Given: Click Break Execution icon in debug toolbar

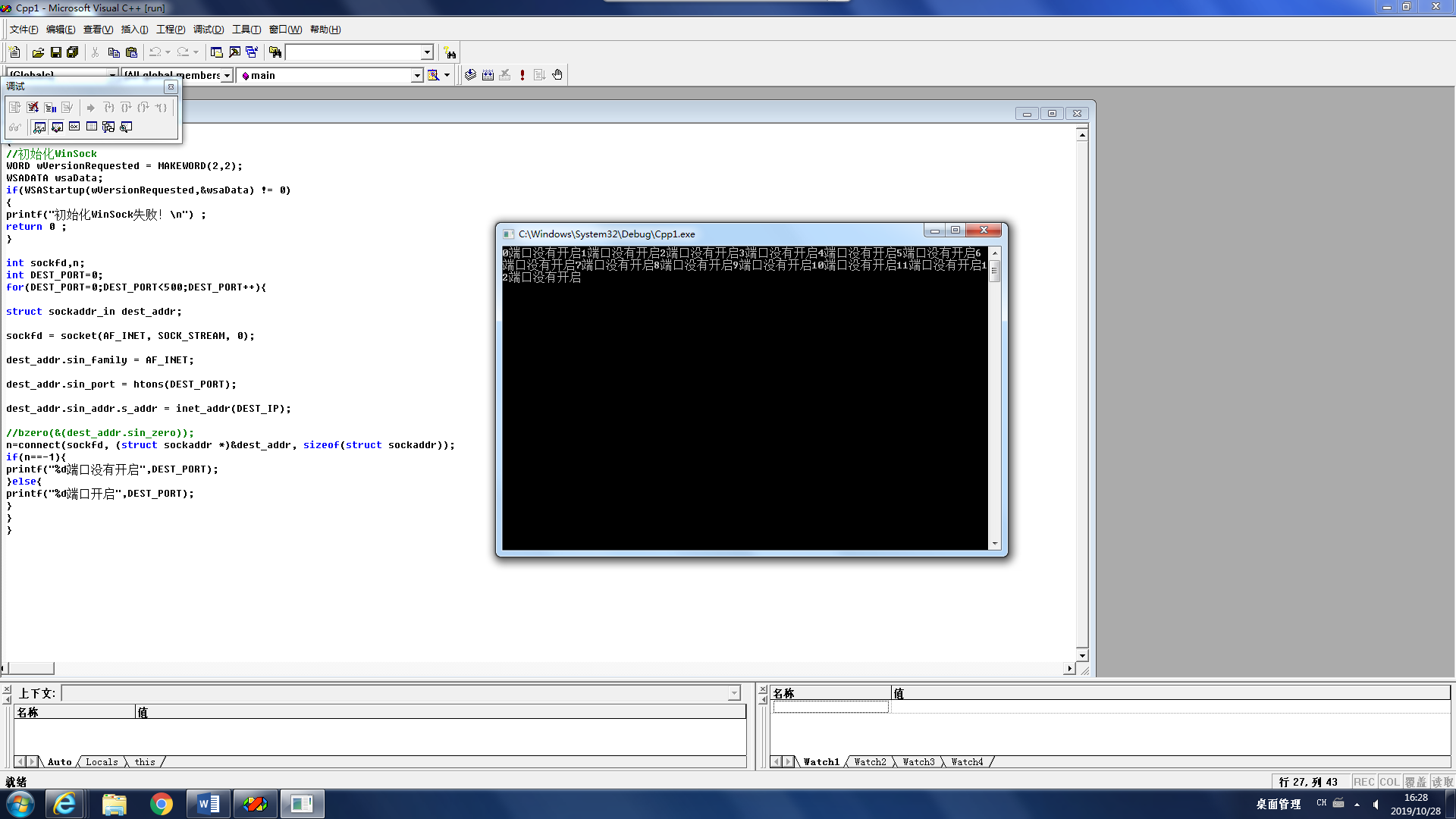Looking at the screenshot, I should pos(50,108).
